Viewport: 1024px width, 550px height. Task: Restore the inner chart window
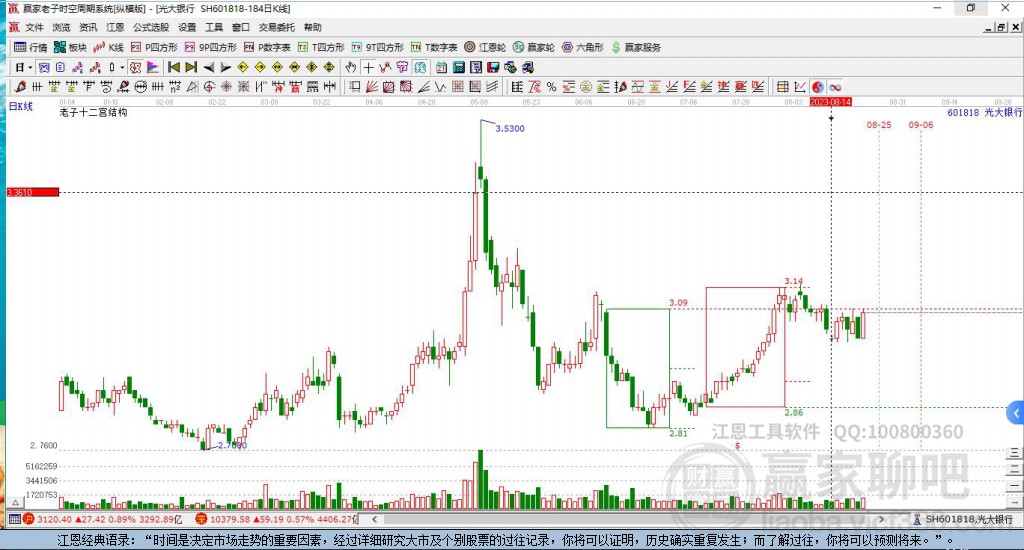coord(1001,27)
